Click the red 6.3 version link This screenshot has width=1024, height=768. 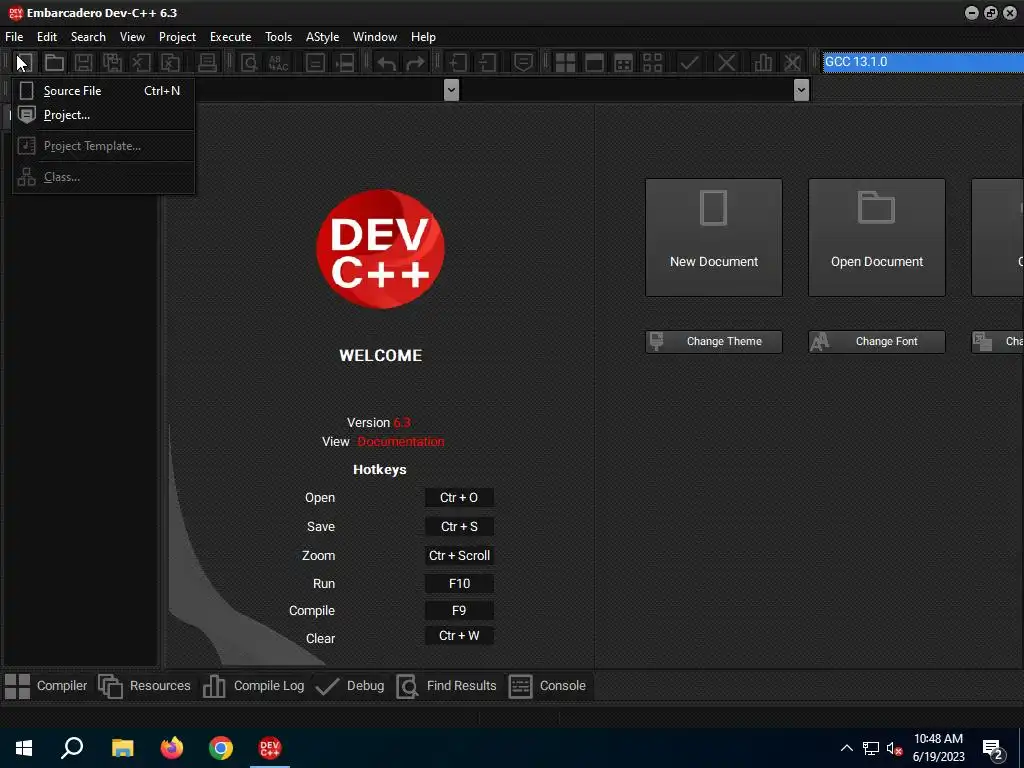pos(402,423)
